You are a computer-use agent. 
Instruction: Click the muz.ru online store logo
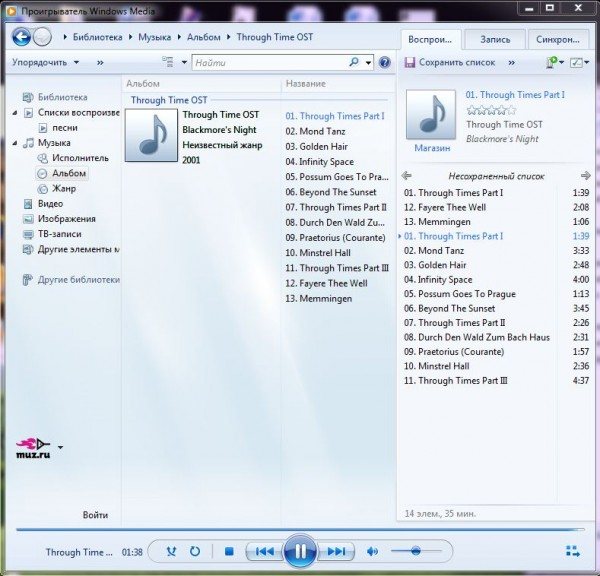(x=33, y=448)
